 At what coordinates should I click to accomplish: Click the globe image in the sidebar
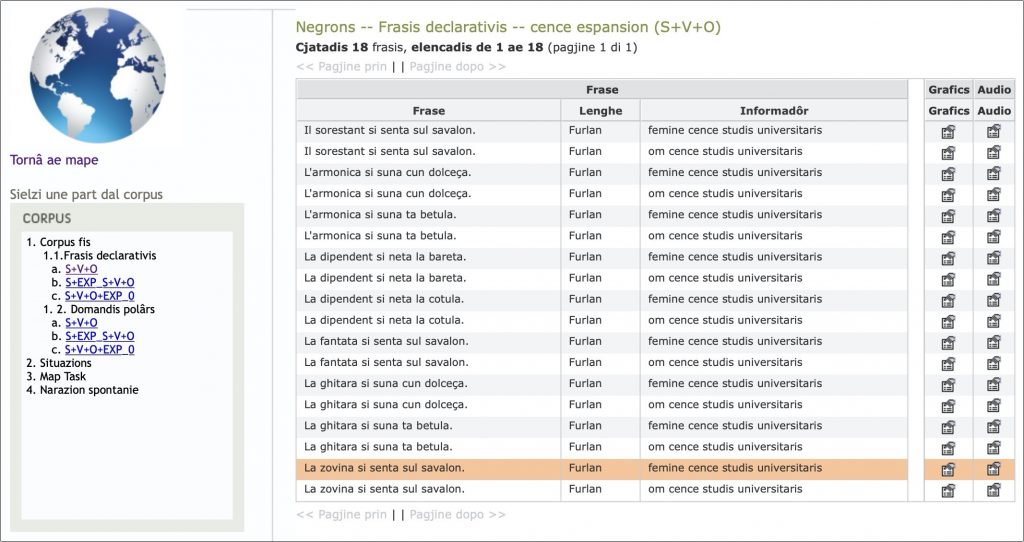[x=98, y=76]
